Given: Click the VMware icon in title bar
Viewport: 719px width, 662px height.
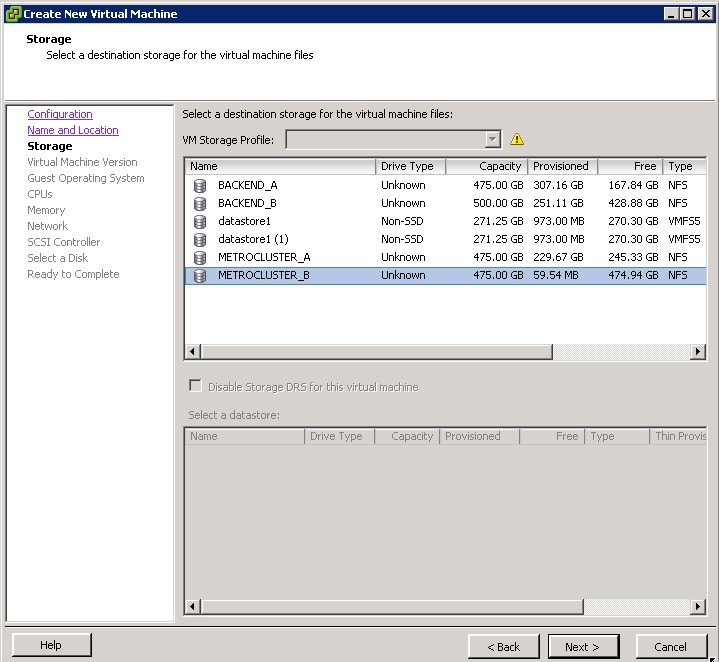Looking at the screenshot, I should tap(11, 14).
